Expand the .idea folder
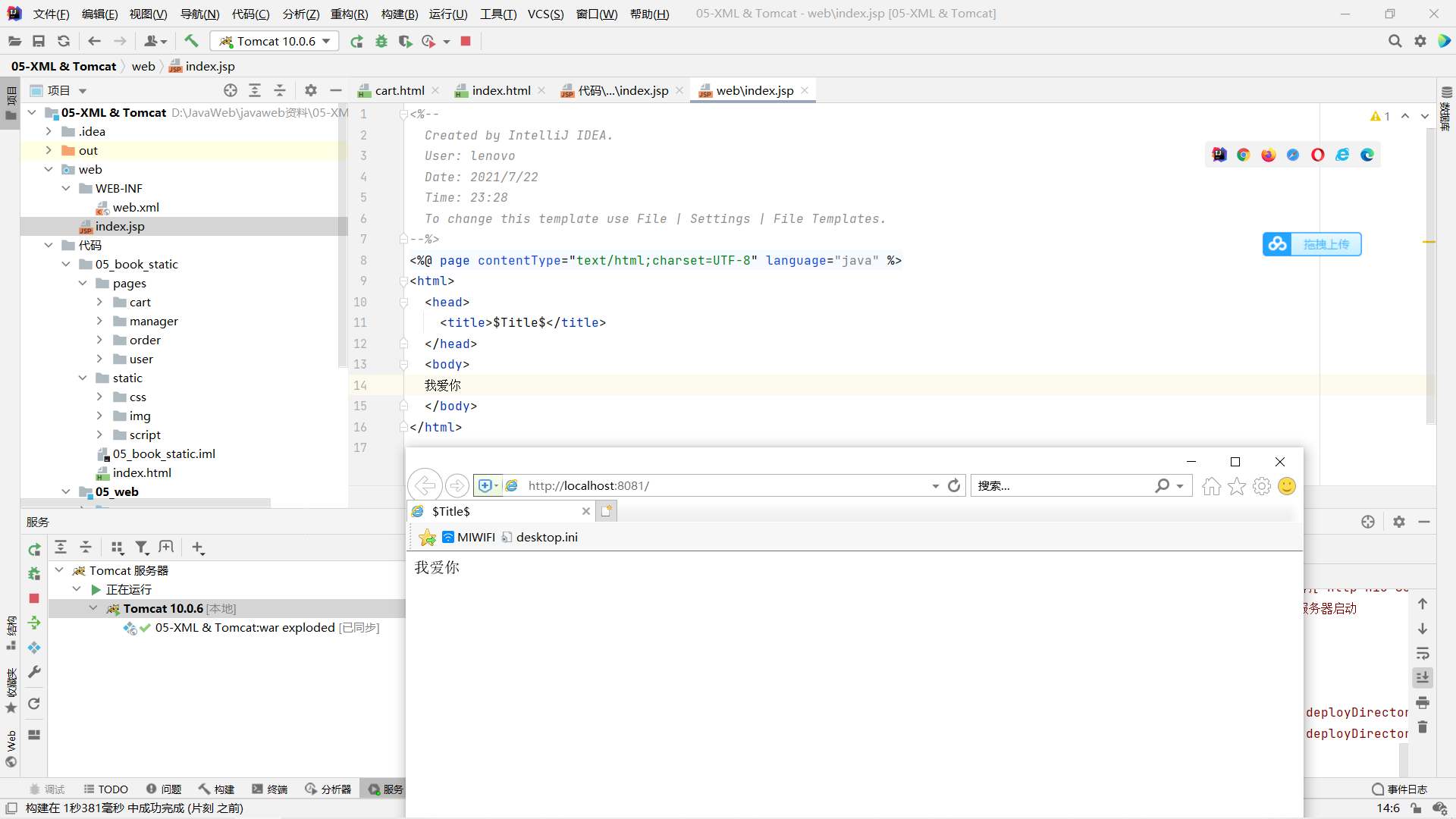This screenshot has width=1456, height=819. pyautogui.click(x=49, y=131)
